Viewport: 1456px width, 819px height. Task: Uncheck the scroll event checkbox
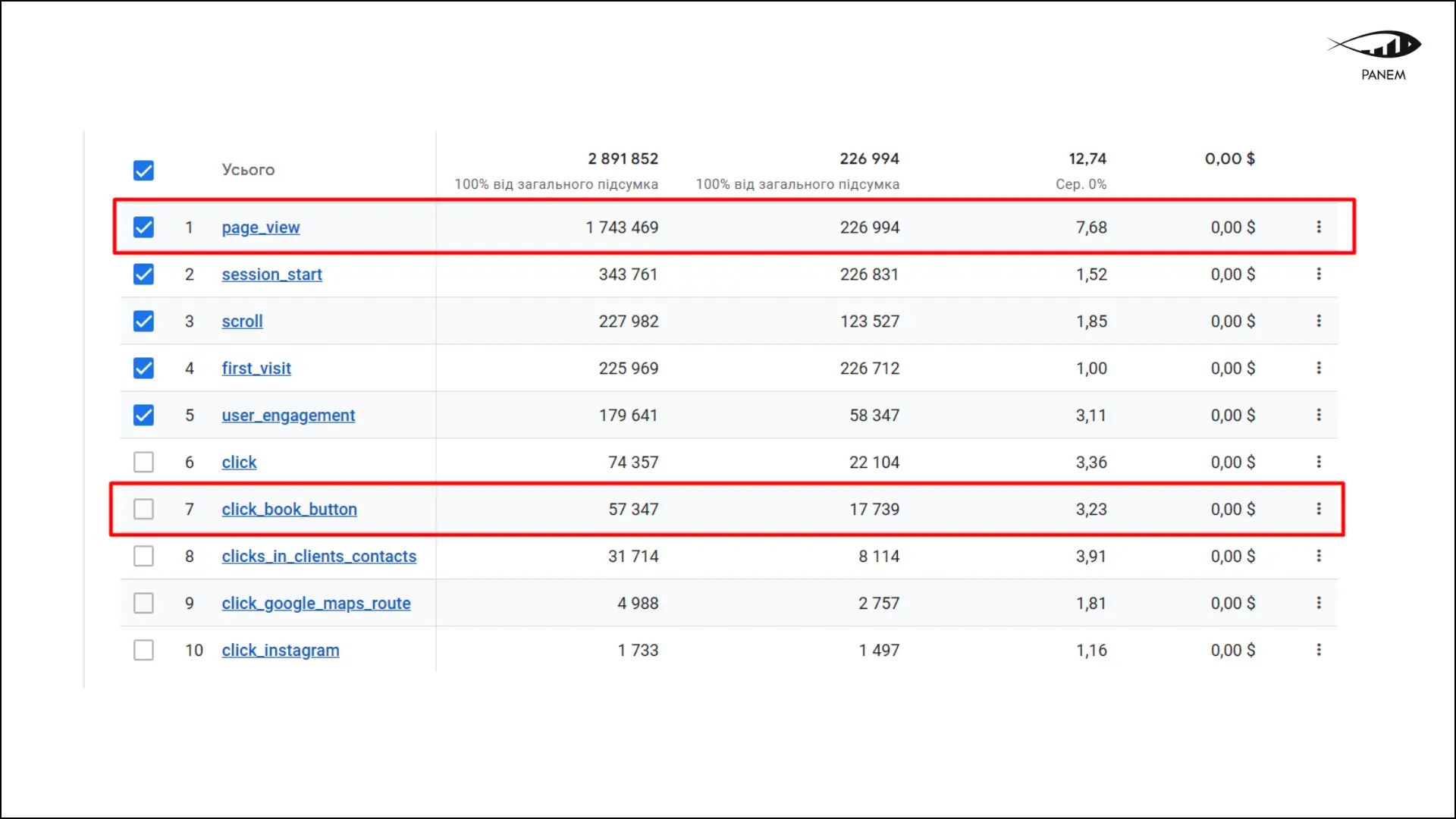coord(143,321)
